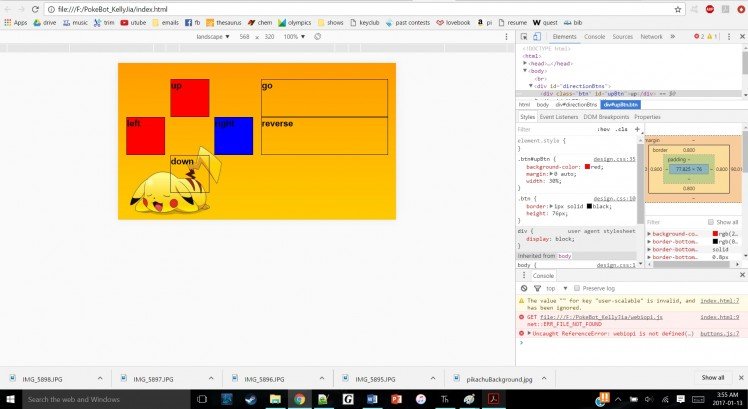
Task: Open the DOM Breakpoints tab
Action: coord(606,117)
